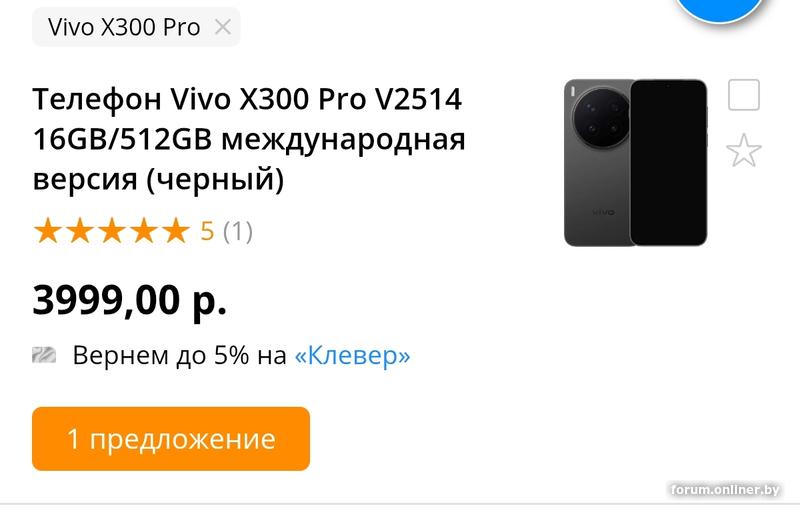The width and height of the screenshot is (800, 511).
Task: Click the price 3999,00 р.
Action: pos(130,300)
